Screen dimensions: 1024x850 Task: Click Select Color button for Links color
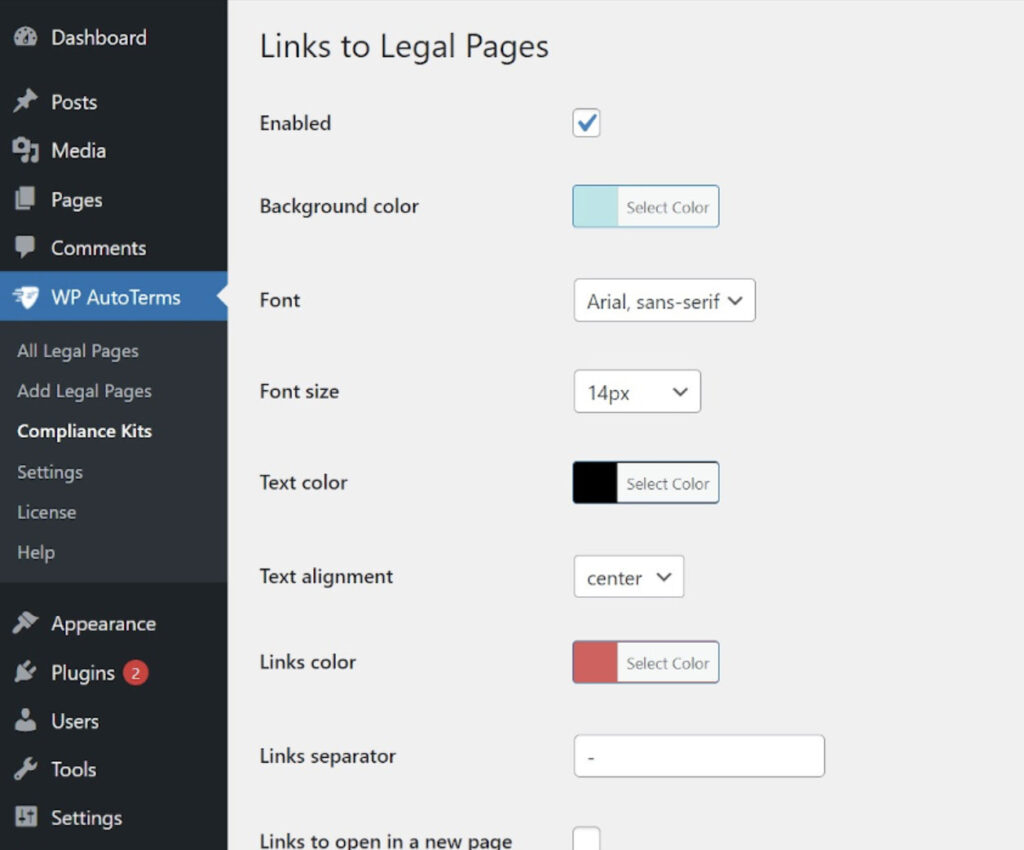668,663
